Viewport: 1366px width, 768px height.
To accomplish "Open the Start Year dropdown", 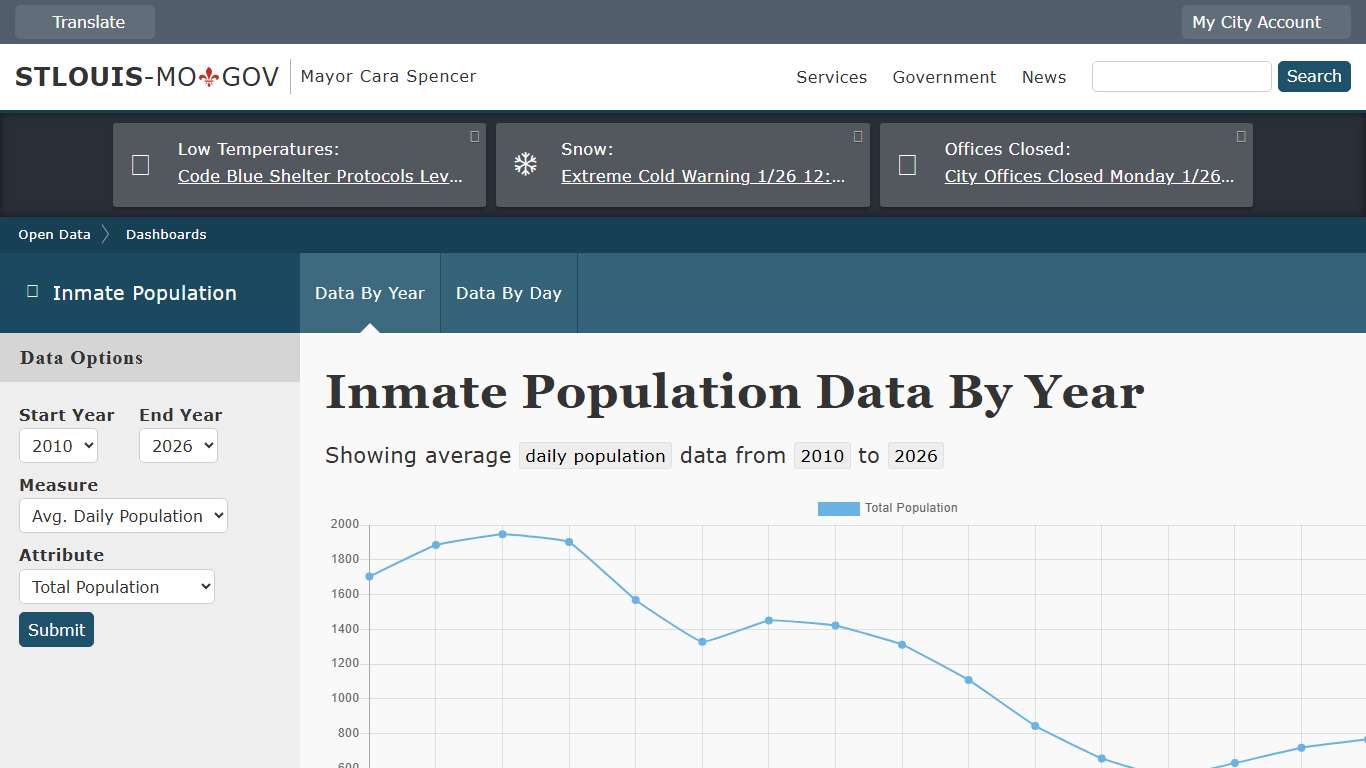I will click(x=58, y=446).
